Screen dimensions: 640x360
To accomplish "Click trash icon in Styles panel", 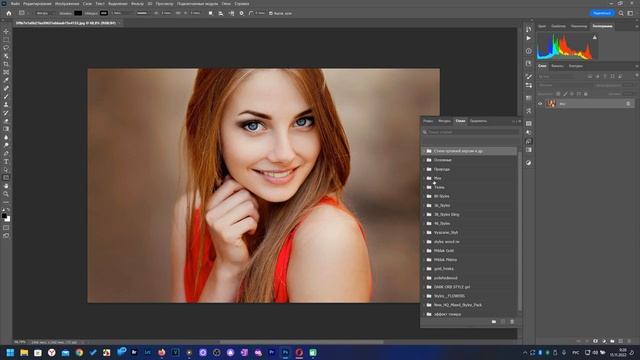I will click(512, 322).
